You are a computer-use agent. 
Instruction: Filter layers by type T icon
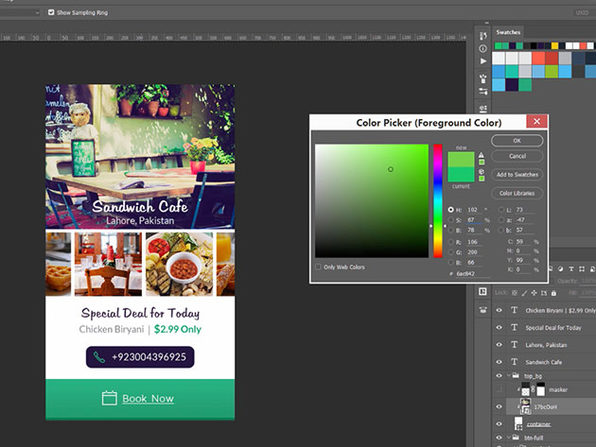point(571,269)
